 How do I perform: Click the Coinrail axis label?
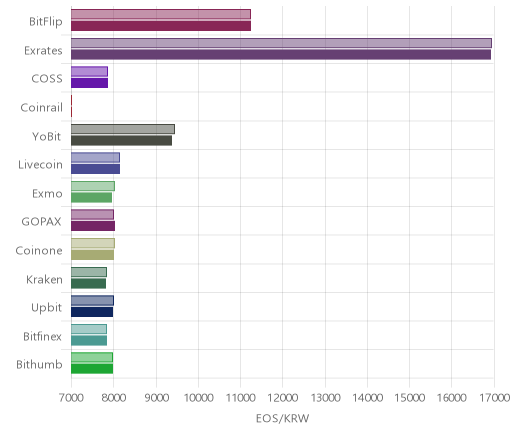coord(42,107)
